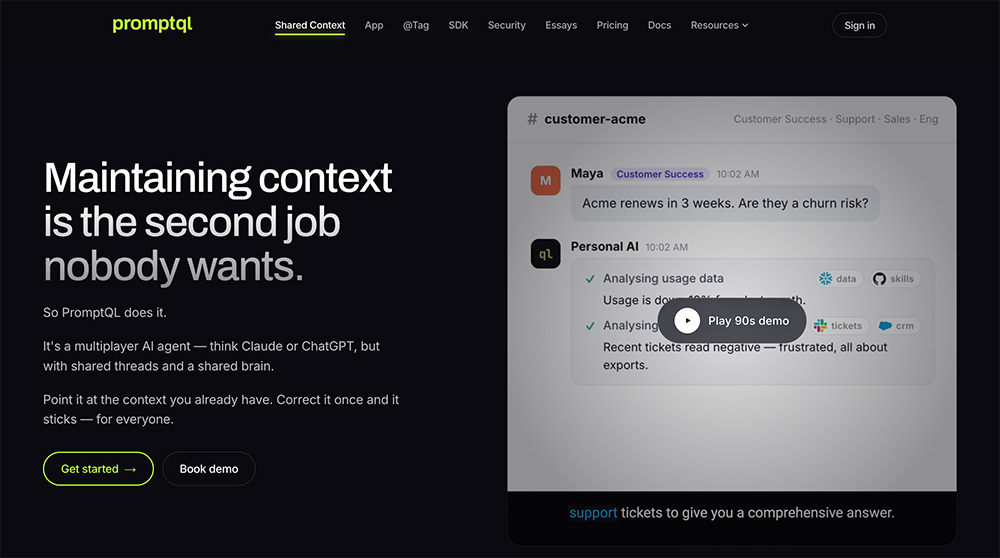The image size is (1000, 558).
Task: Play the 90s demo video
Action: 732,321
